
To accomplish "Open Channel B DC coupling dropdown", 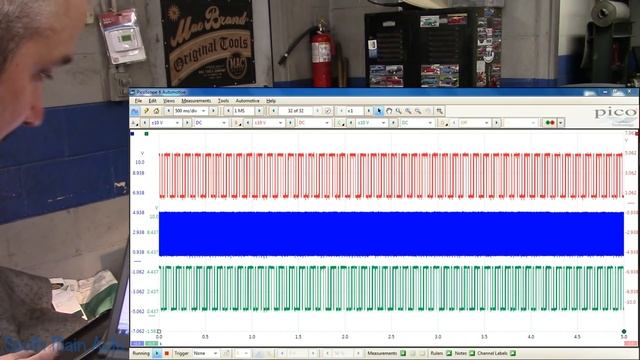I will 313,123.
